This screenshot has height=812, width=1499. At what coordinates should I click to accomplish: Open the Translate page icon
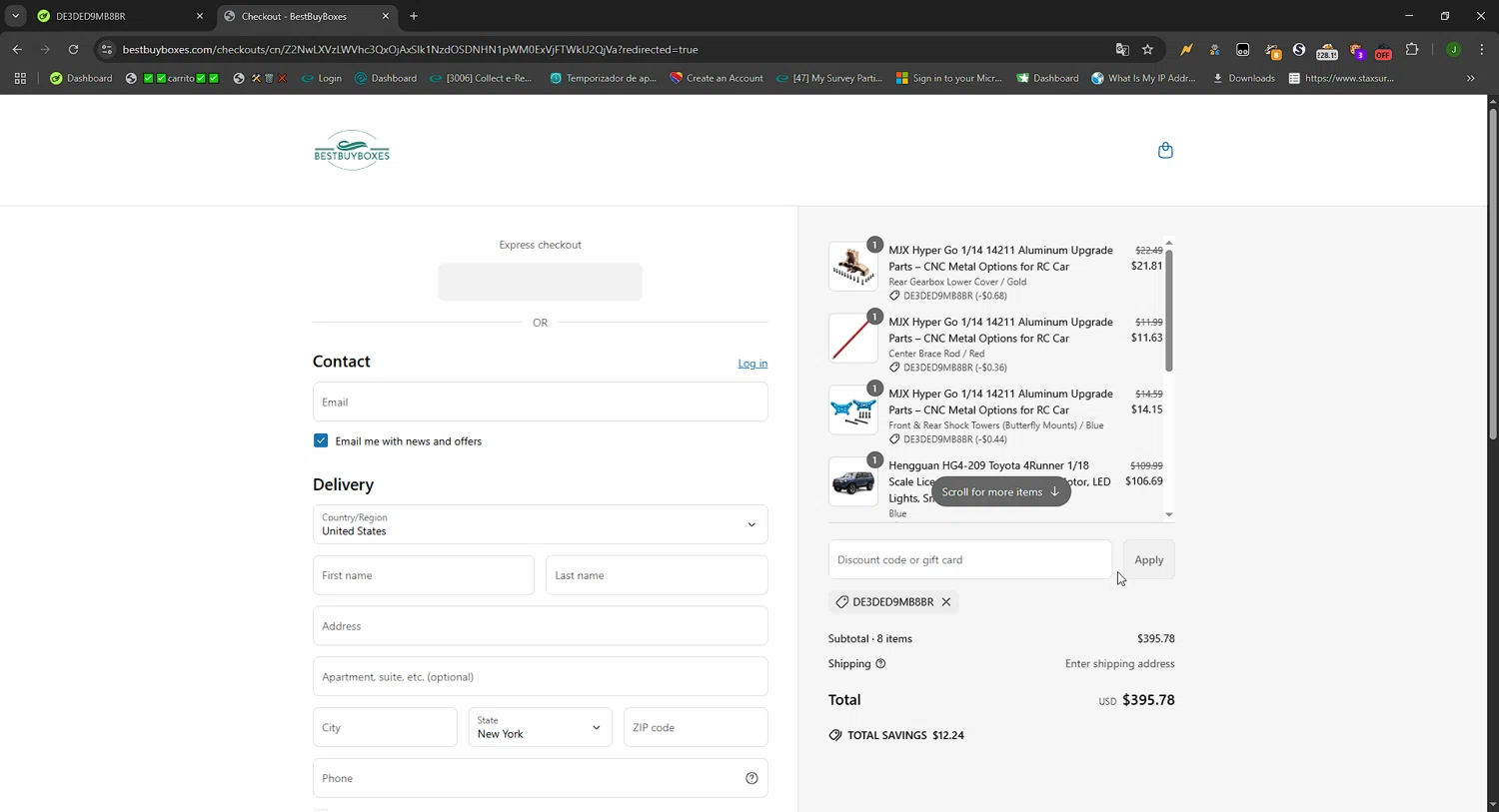click(1122, 49)
